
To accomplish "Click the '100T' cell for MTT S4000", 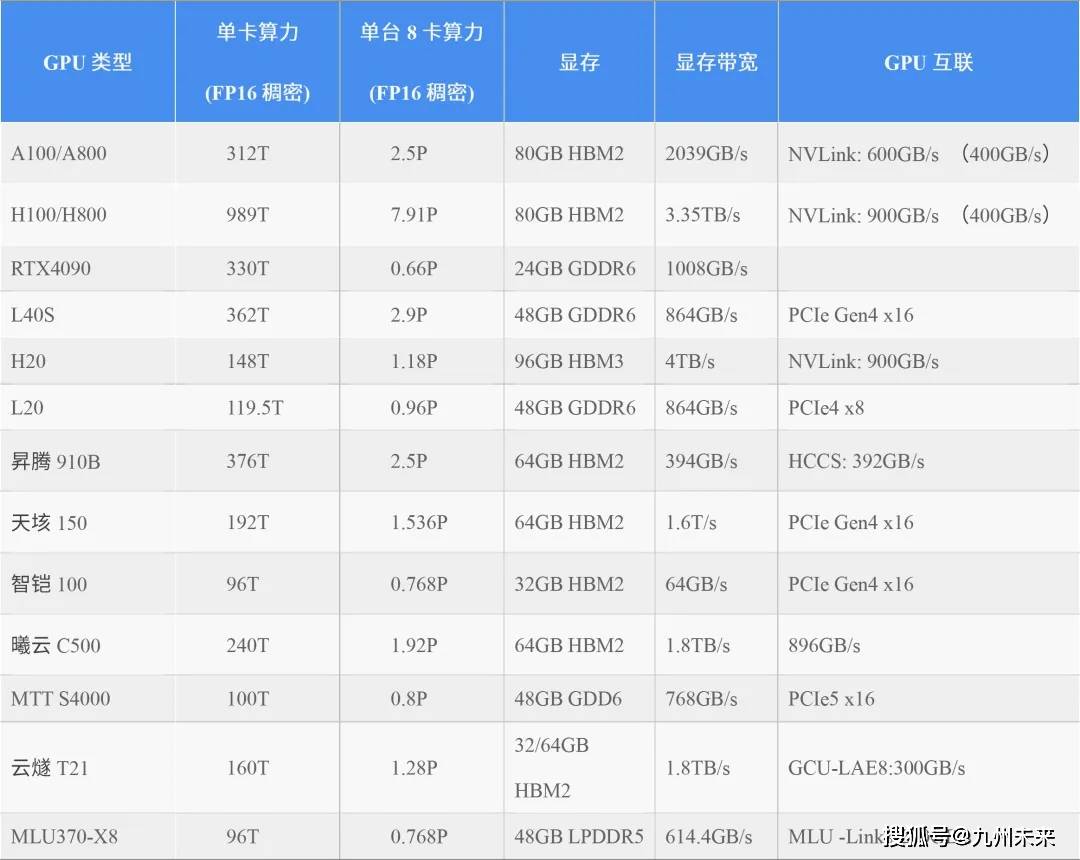I will 248,698.
